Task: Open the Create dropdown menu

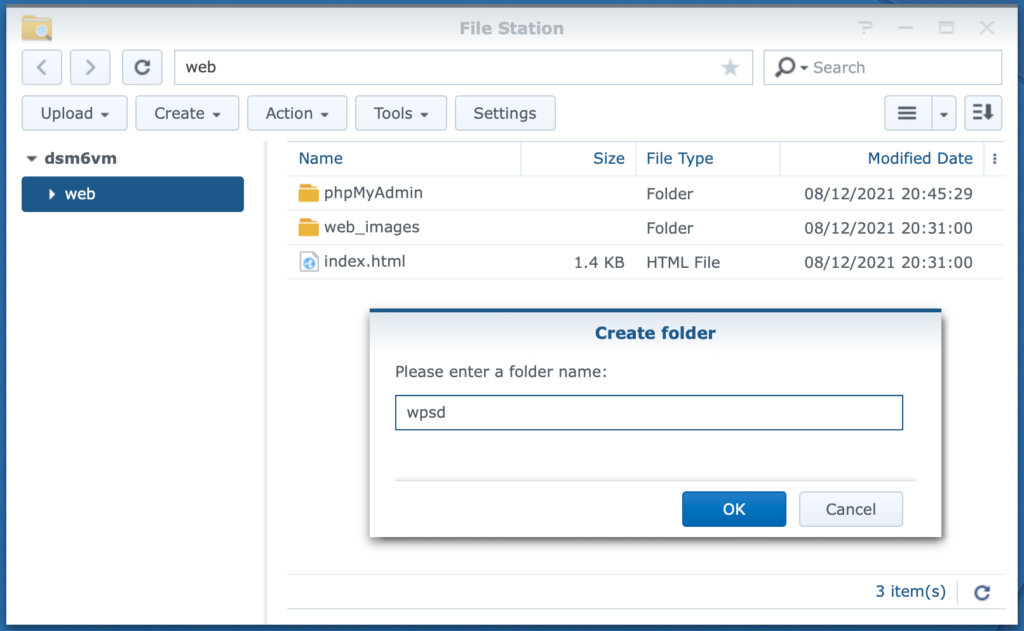Action: coord(187,113)
